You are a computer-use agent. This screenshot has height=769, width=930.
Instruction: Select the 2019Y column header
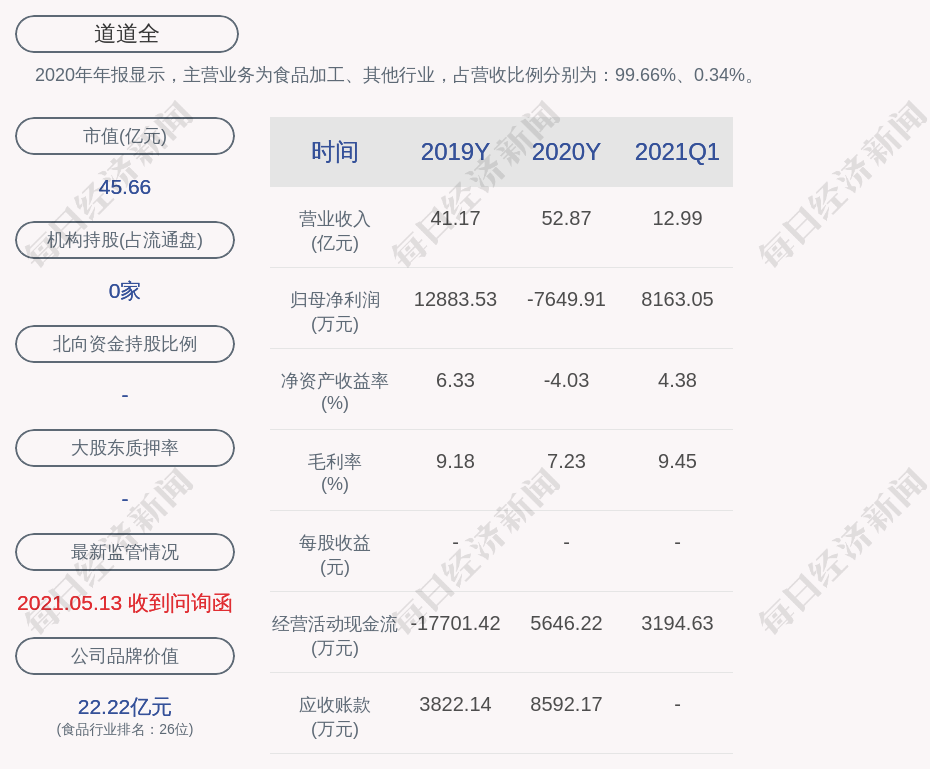click(x=455, y=152)
